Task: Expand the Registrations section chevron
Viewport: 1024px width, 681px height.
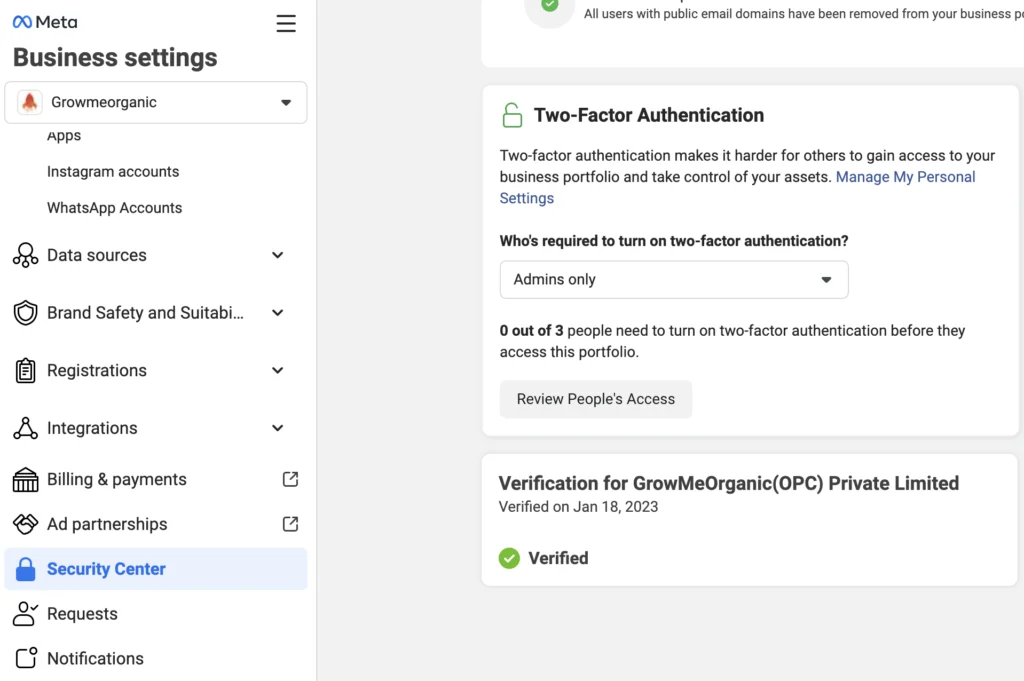Action: pyautogui.click(x=278, y=370)
